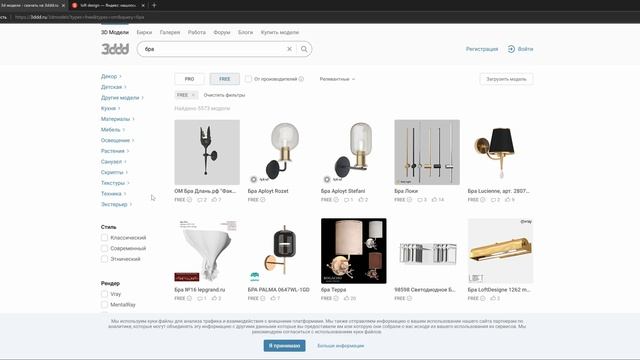The width and height of the screenshot is (640, 360).
Task: Check the Vray render checkbox
Action: pos(104,294)
